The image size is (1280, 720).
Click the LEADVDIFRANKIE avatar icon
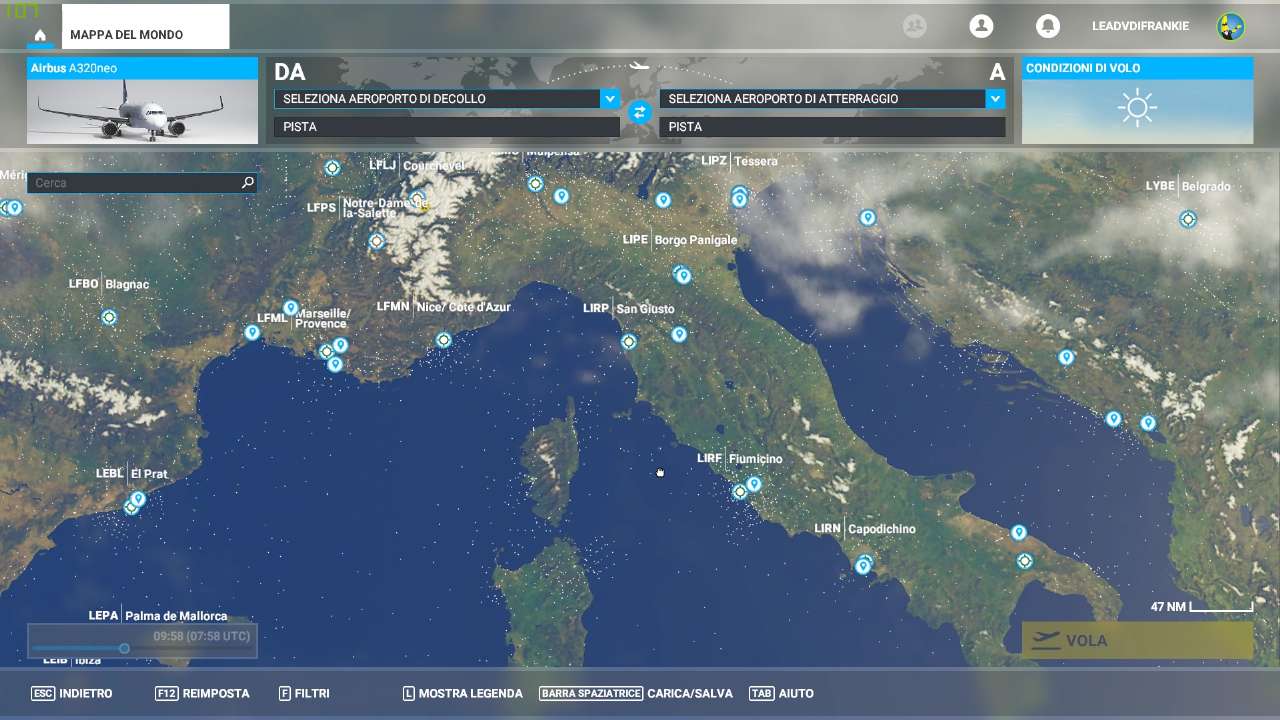(x=1230, y=26)
